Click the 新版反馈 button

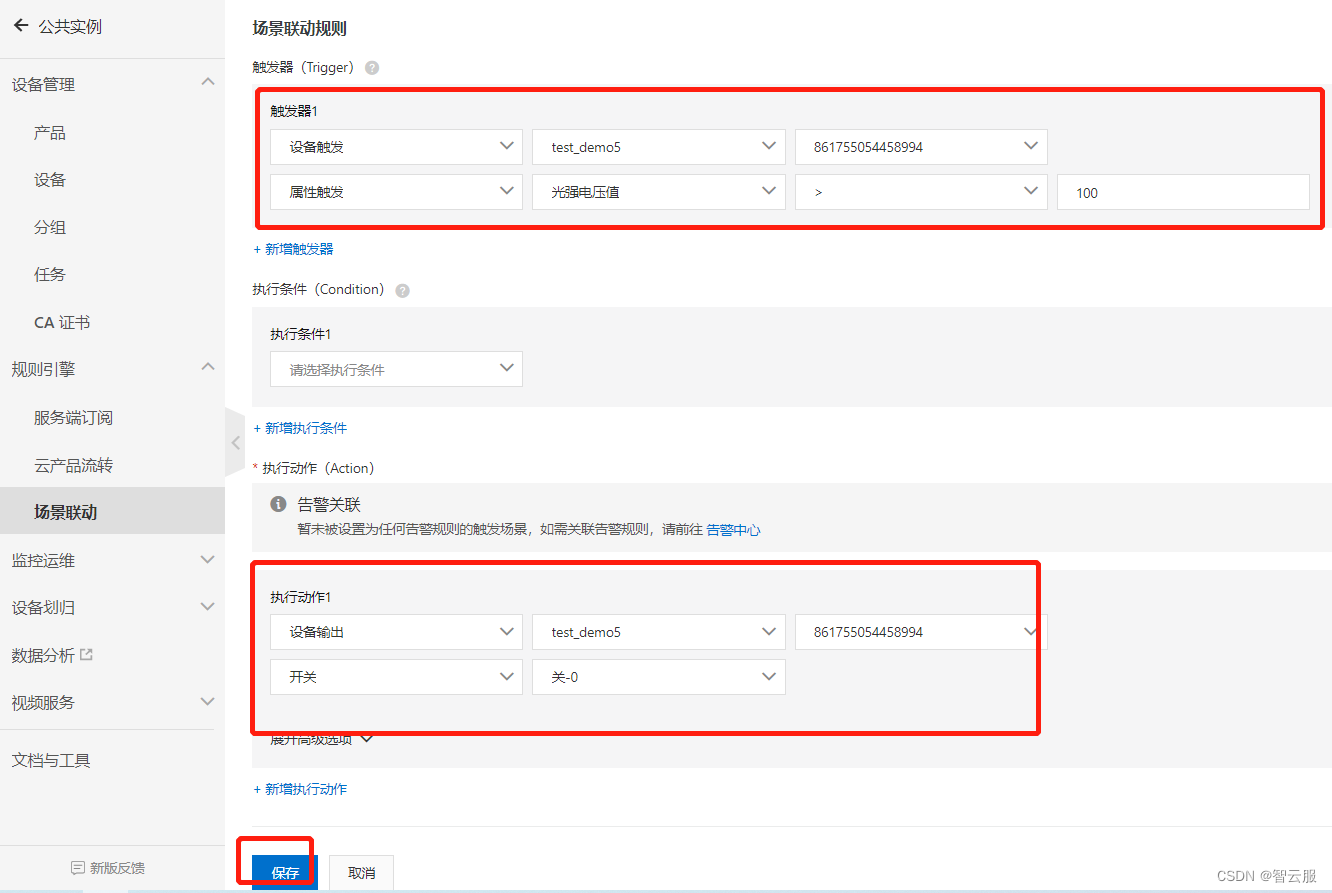[x=108, y=868]
